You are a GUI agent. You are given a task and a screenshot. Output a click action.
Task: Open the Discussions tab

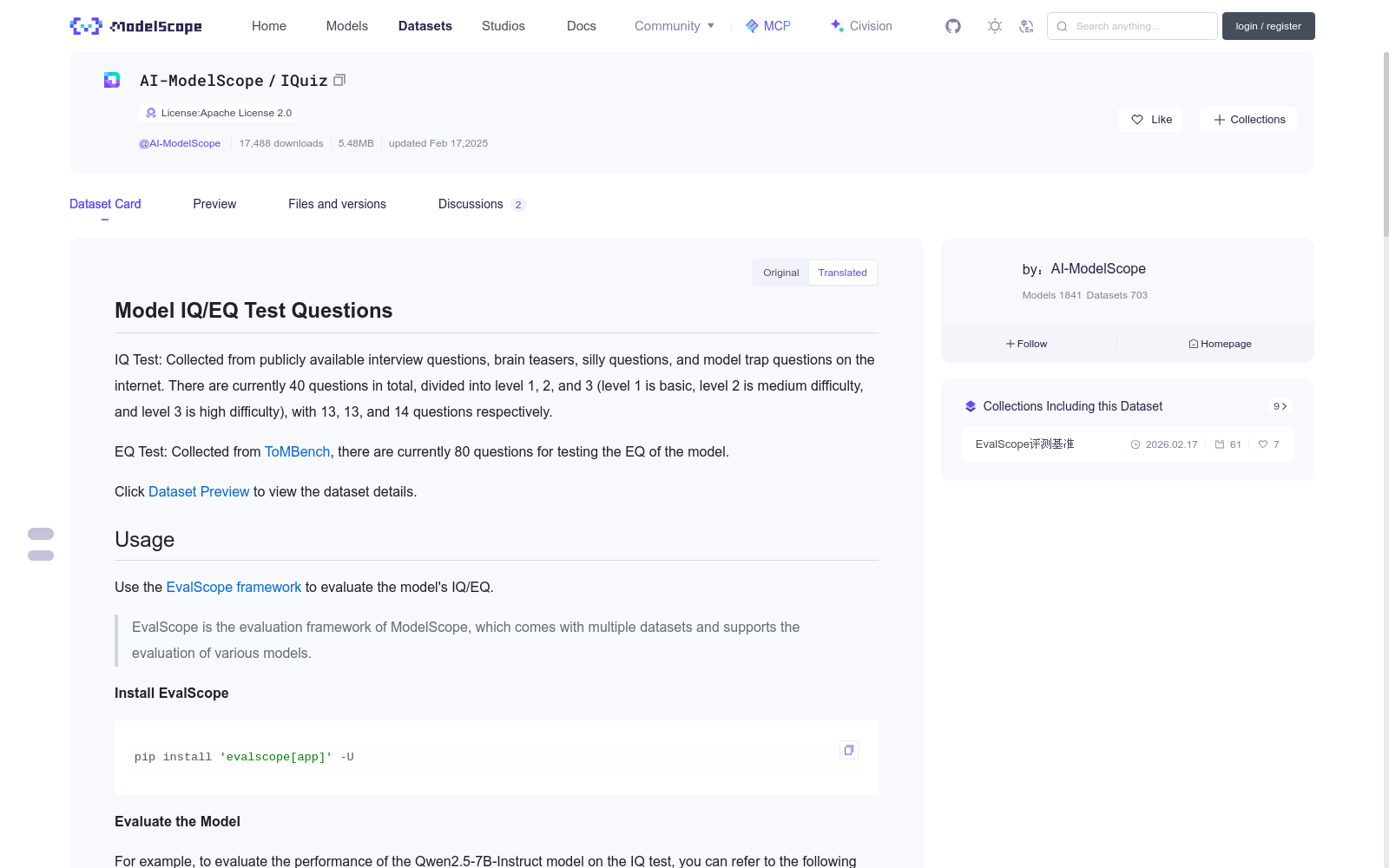pyautogui.click(x=482, y=204)
